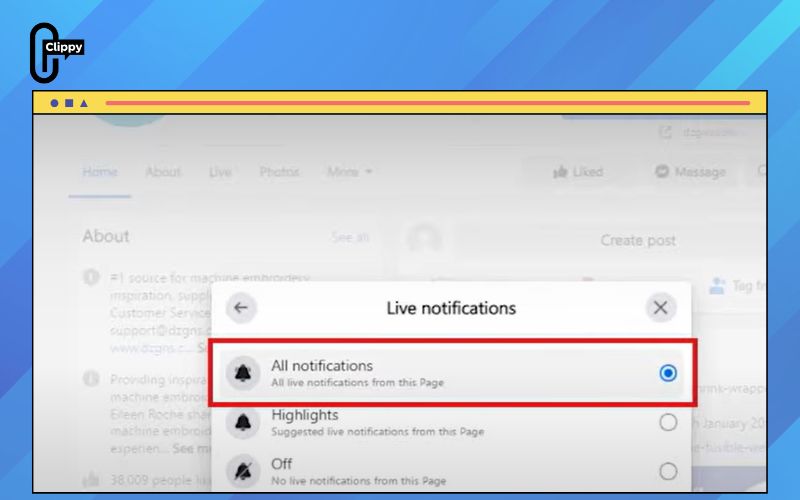This screenshot has width=800, height=500.
Task: Click the See all link in About
Action: click(350, 237)
